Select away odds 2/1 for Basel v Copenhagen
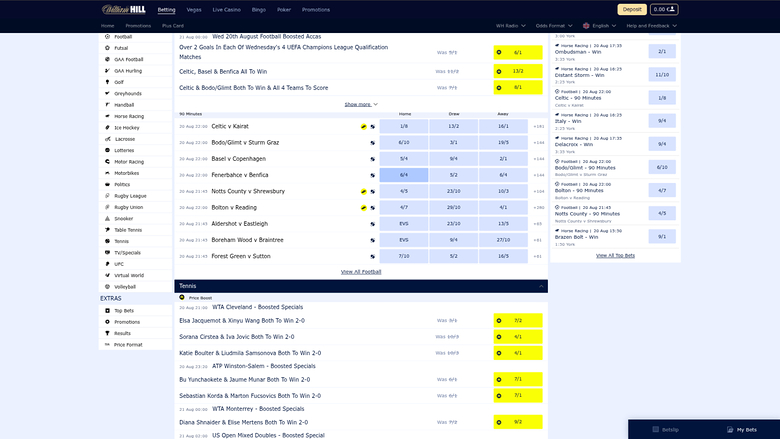Viewport: 780px width, 439px height. coord(503,159)
